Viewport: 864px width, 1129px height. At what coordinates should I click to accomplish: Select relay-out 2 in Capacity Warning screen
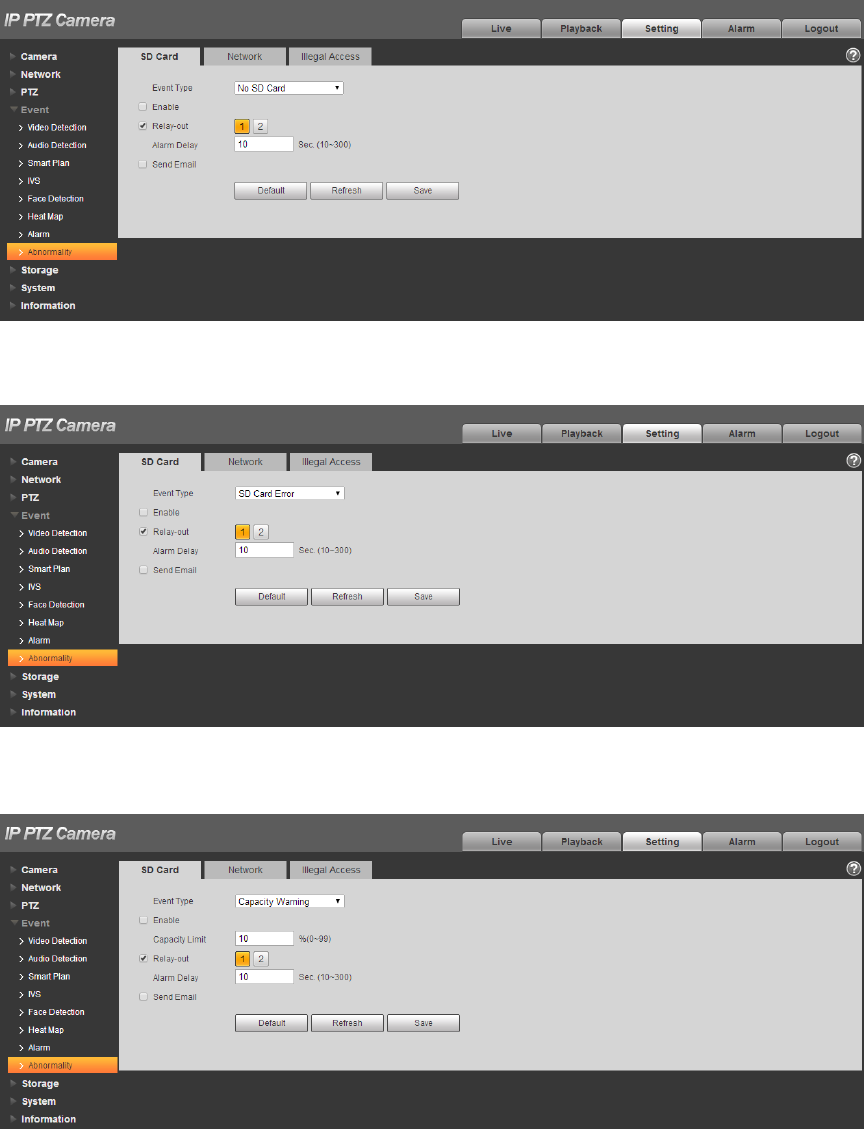click(261, 959)
